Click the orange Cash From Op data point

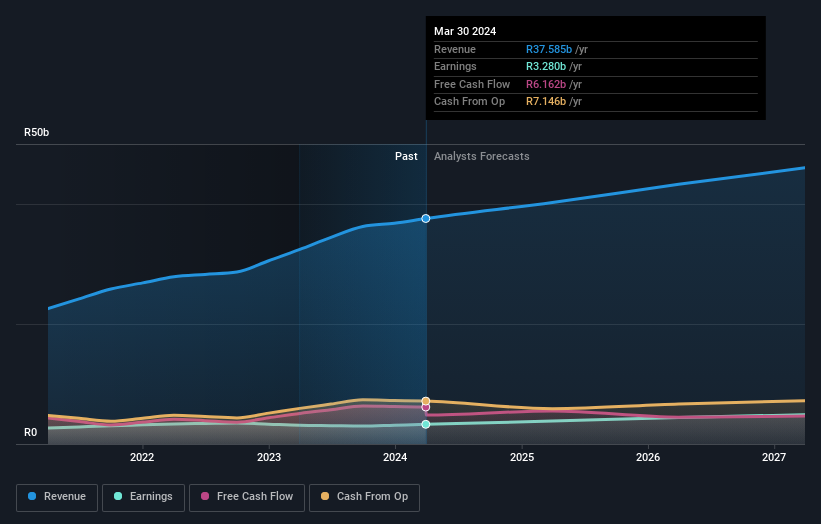[x=426, y=401]
